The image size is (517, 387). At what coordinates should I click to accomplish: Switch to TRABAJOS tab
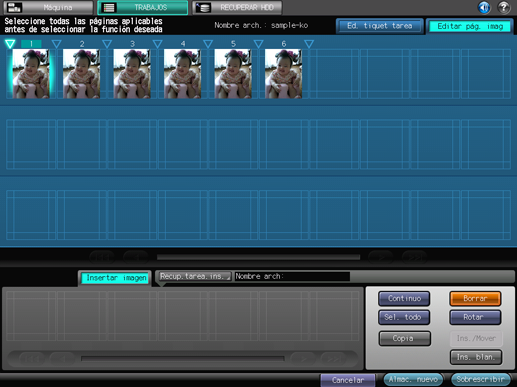(x=143, y=7)
